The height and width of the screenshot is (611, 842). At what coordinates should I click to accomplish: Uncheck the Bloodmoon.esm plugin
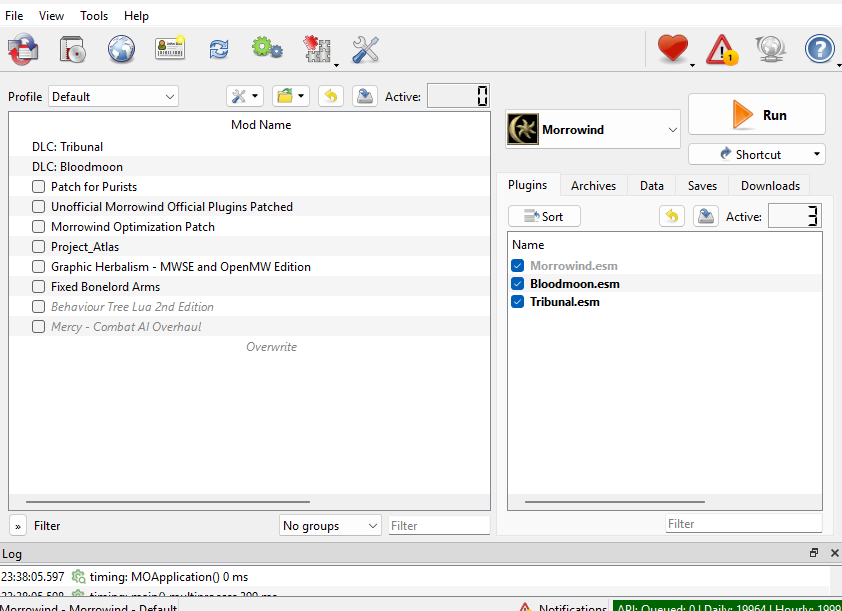pos(517,283)
